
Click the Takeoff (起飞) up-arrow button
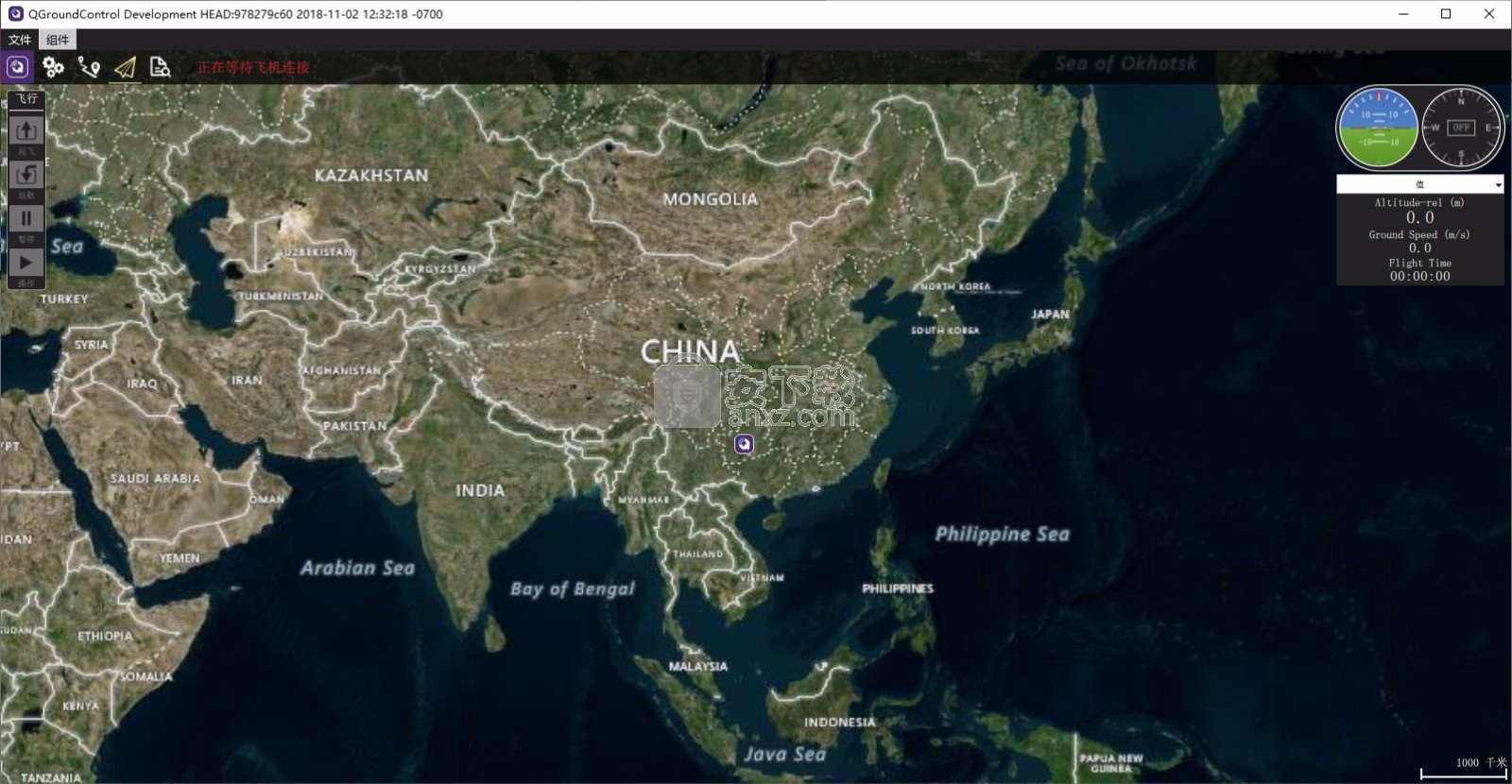pos(26,130)
